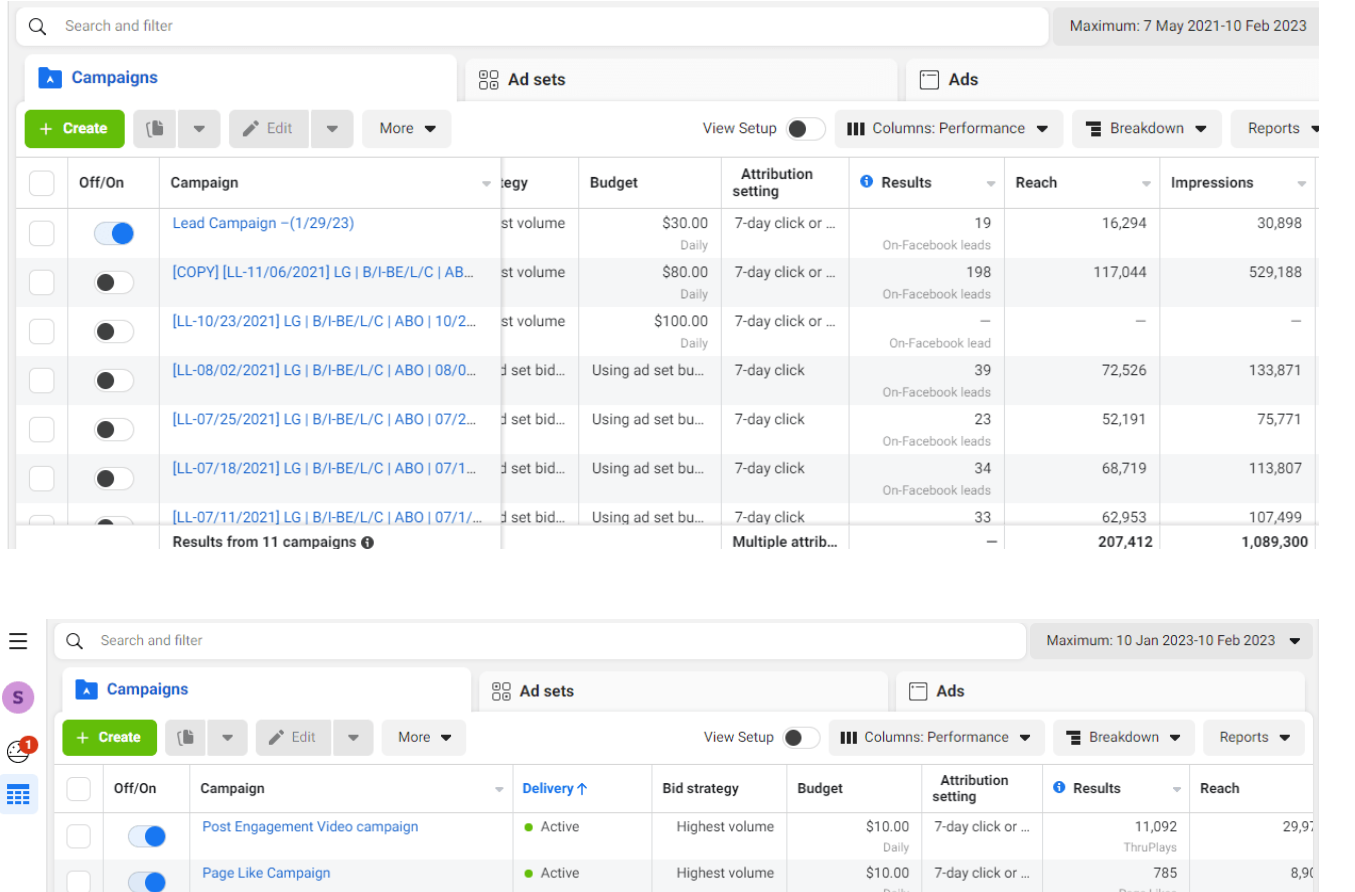
Task: Open the 10 Jan 2023-10 Feb 2023 date dropdown
Action: [1170, 641]
